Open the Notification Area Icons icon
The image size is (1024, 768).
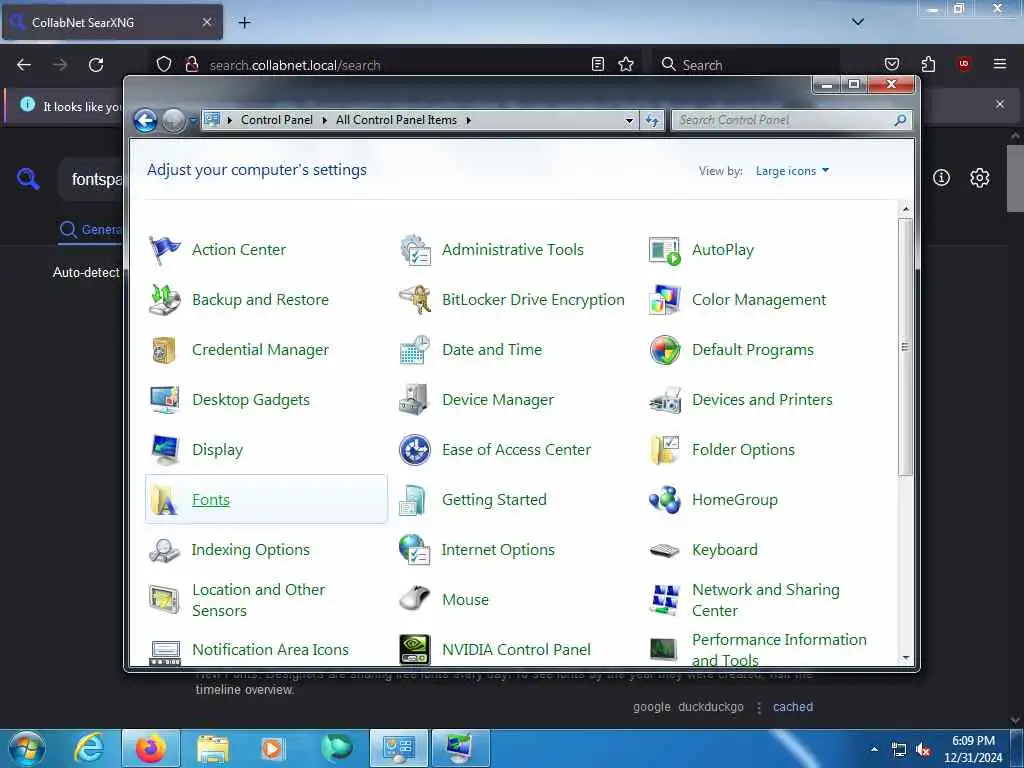tap(165, 652)
